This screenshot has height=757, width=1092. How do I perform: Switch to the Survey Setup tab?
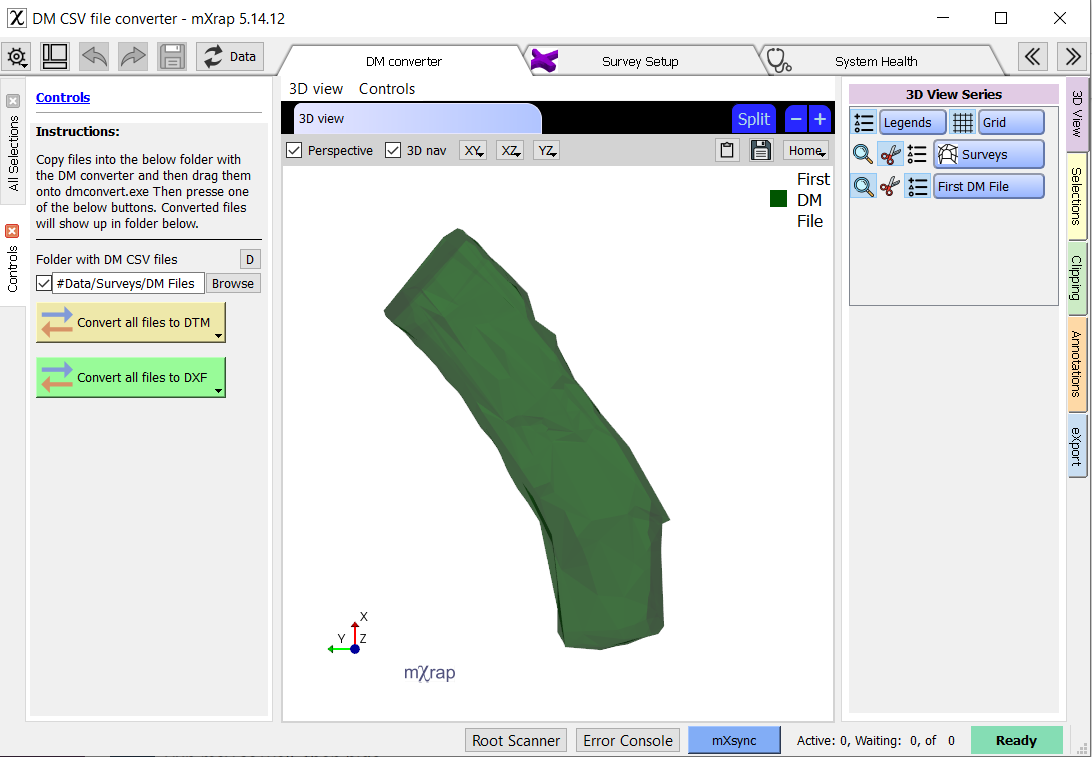click(640, 61)
